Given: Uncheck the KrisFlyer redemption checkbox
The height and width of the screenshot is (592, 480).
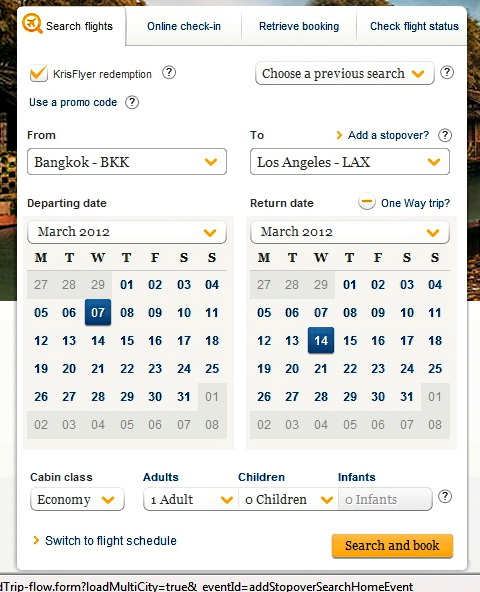Looking at the screenshot, I should [x=39, y=73].
